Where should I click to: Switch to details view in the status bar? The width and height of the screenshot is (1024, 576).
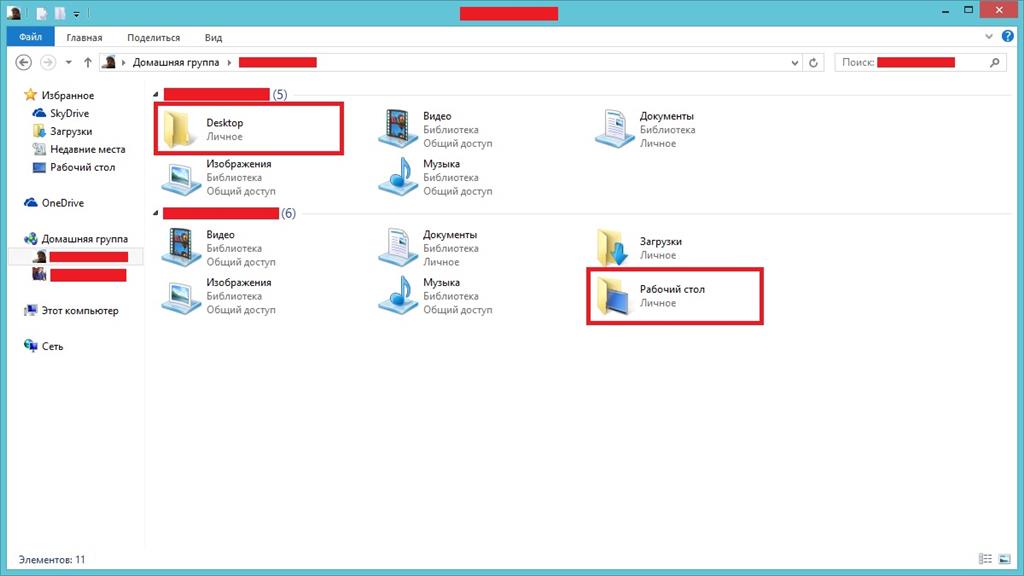click(985, 559)
